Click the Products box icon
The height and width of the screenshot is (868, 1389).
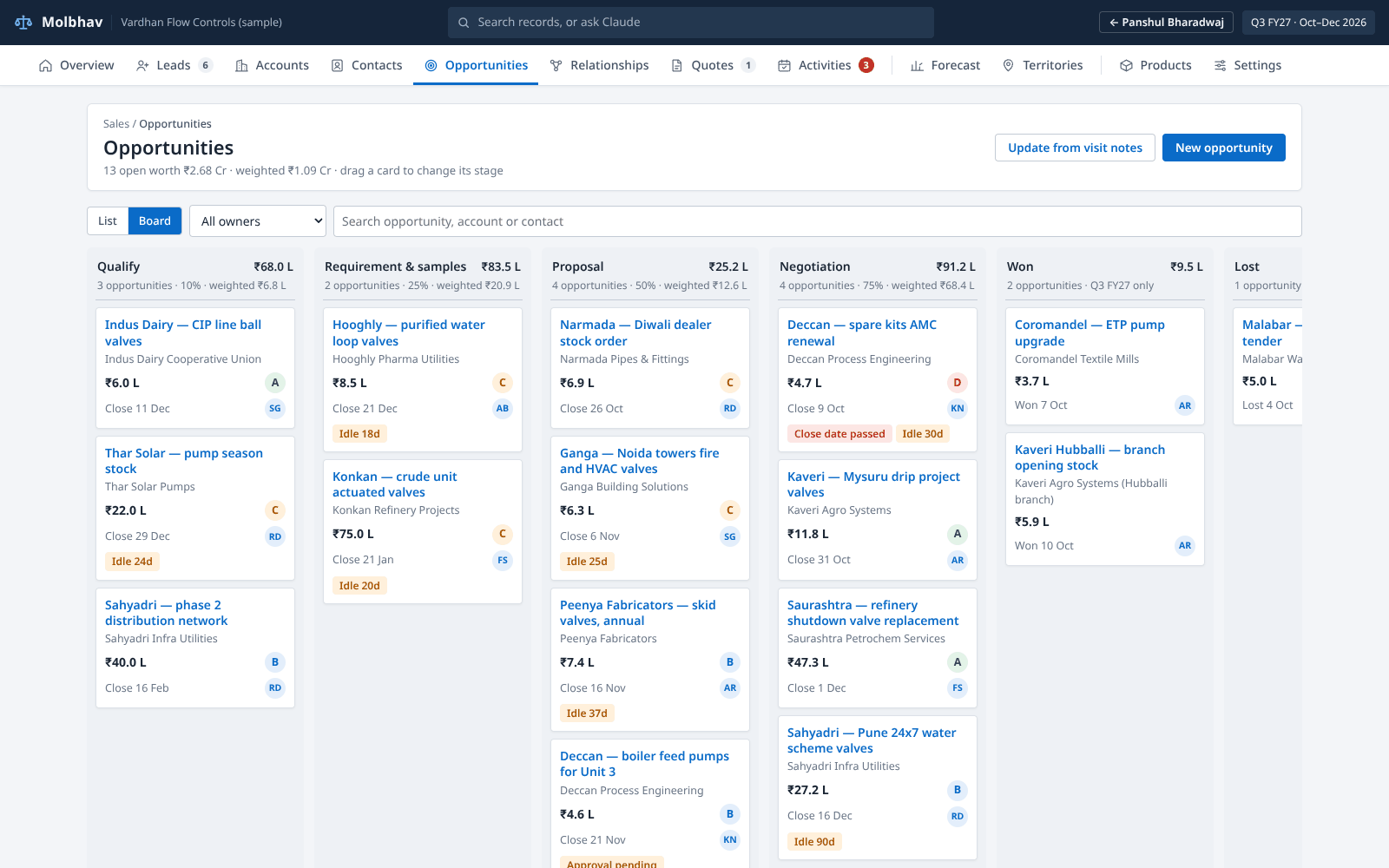1126,66
